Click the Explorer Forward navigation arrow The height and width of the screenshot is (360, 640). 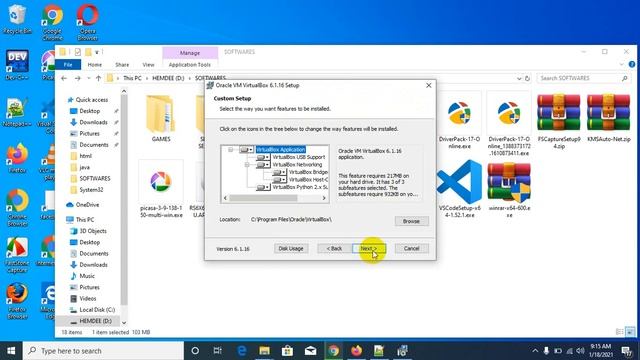pyautogui.click(x=78, y=78)
